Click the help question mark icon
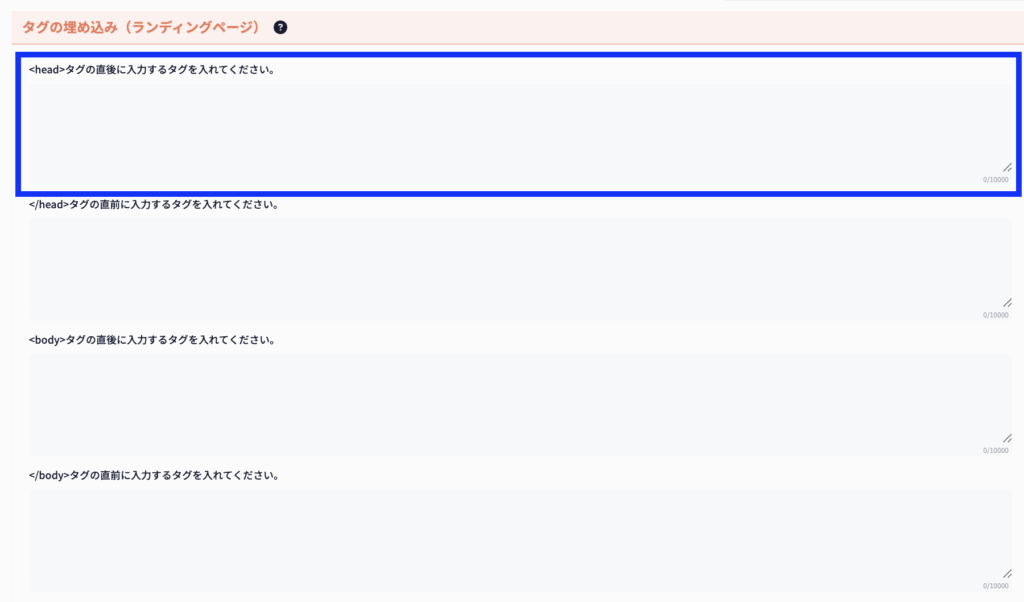Viewport: 1024px width, 602px height. [280, 27]
